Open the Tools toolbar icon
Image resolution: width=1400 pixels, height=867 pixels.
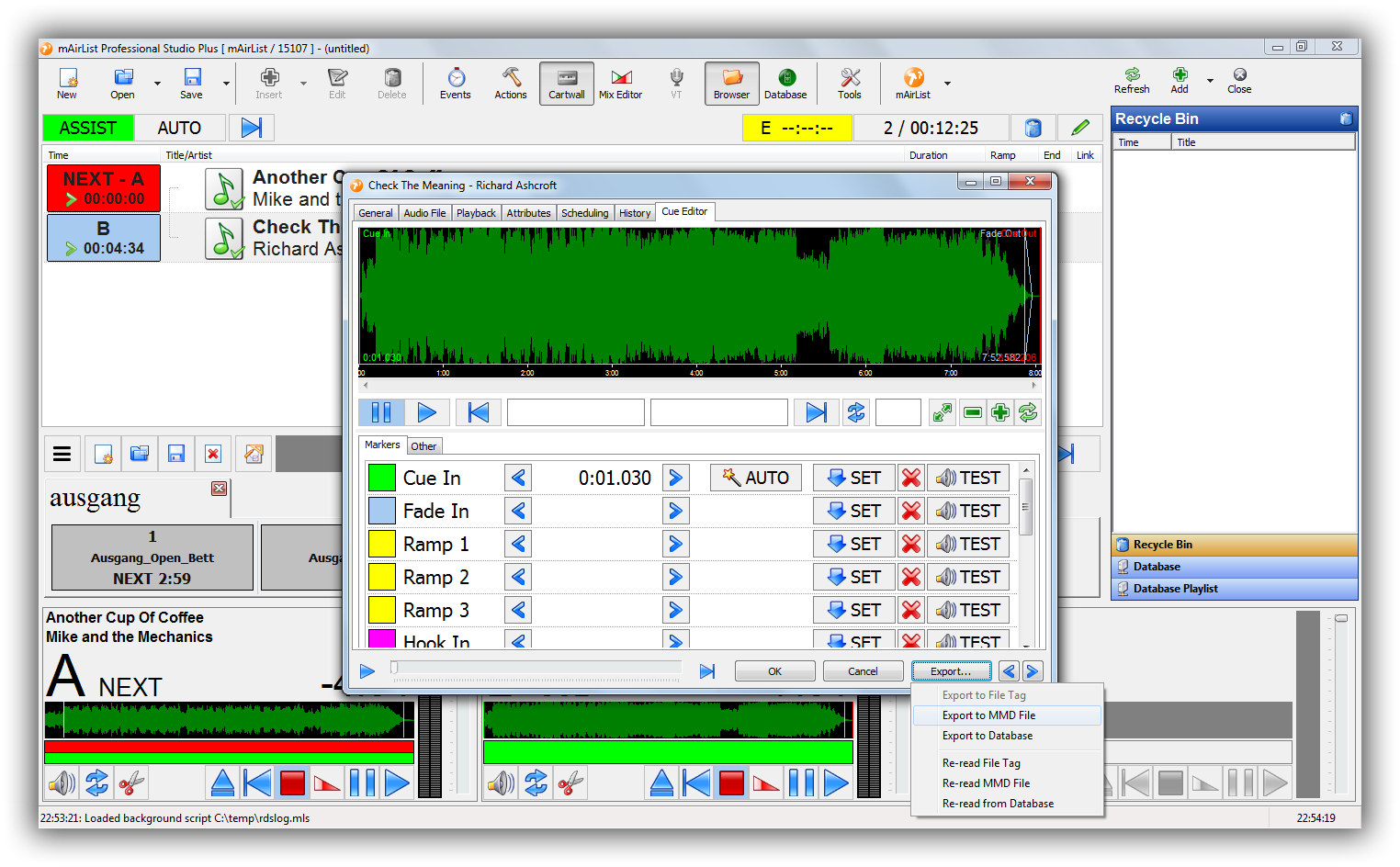(x=850, y=84)
